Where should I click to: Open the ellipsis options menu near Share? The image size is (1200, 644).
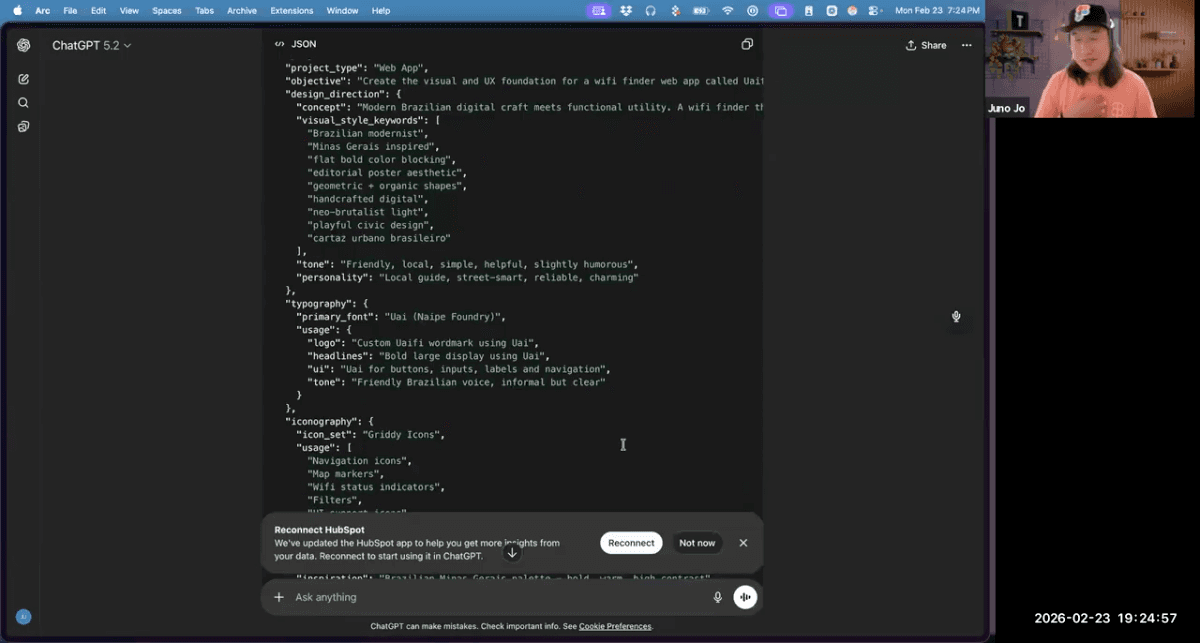coord(966,44)
